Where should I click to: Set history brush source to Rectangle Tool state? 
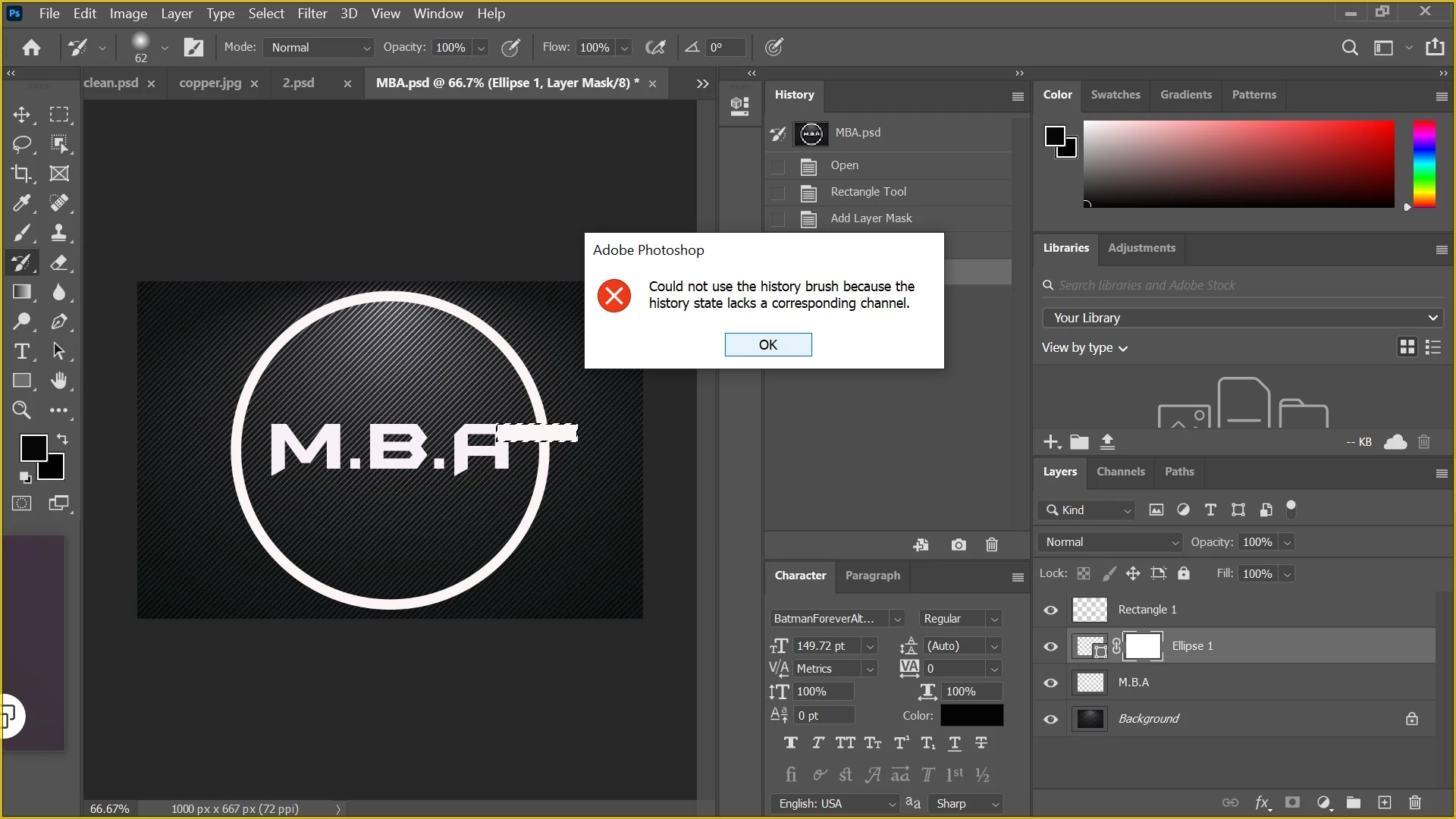(777, 192)
